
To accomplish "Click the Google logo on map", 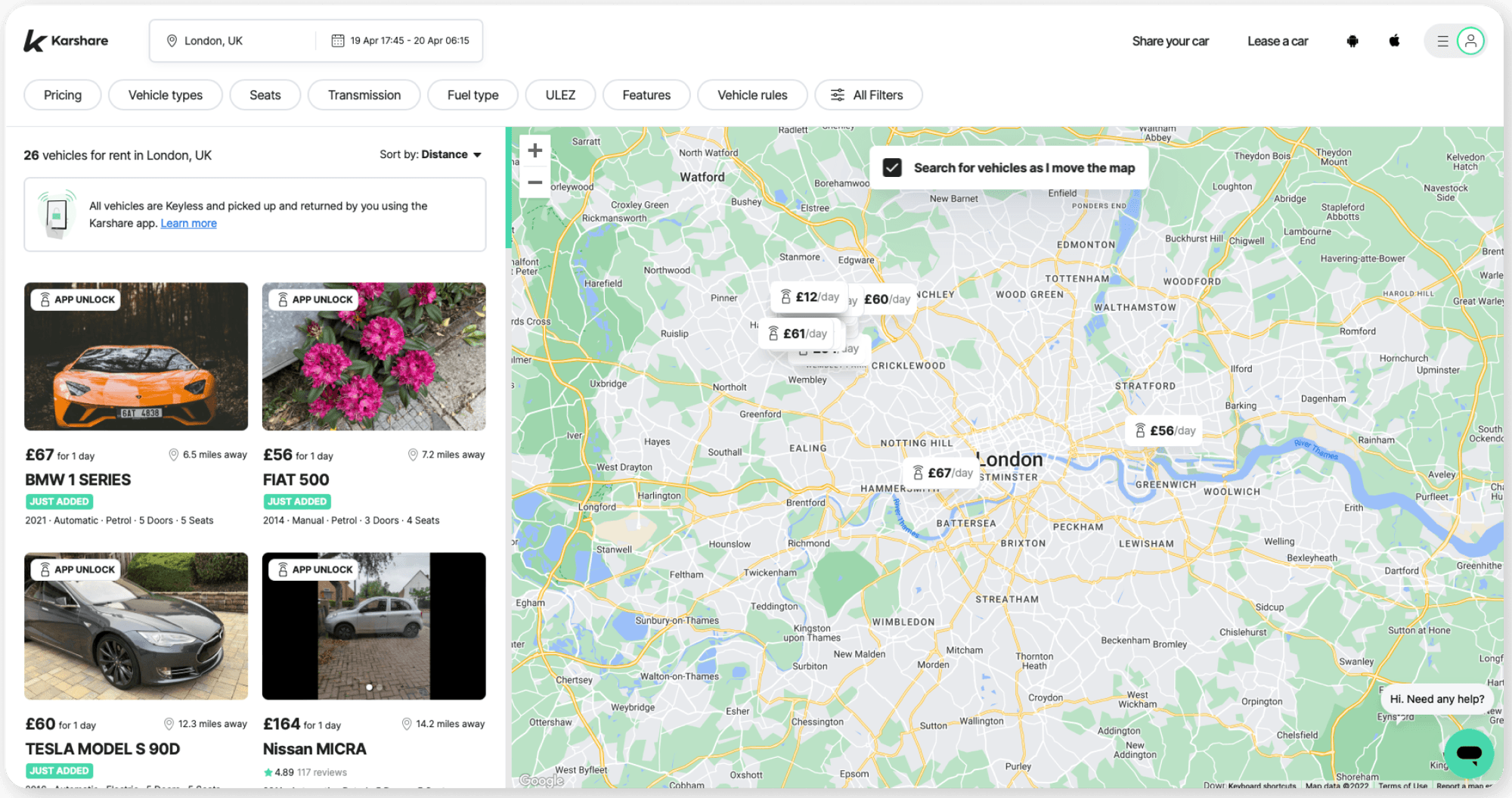I will (541, 780).
